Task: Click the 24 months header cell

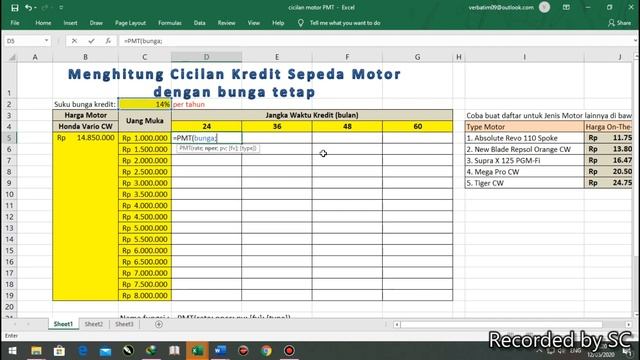Action: click(x=207, y=127)
